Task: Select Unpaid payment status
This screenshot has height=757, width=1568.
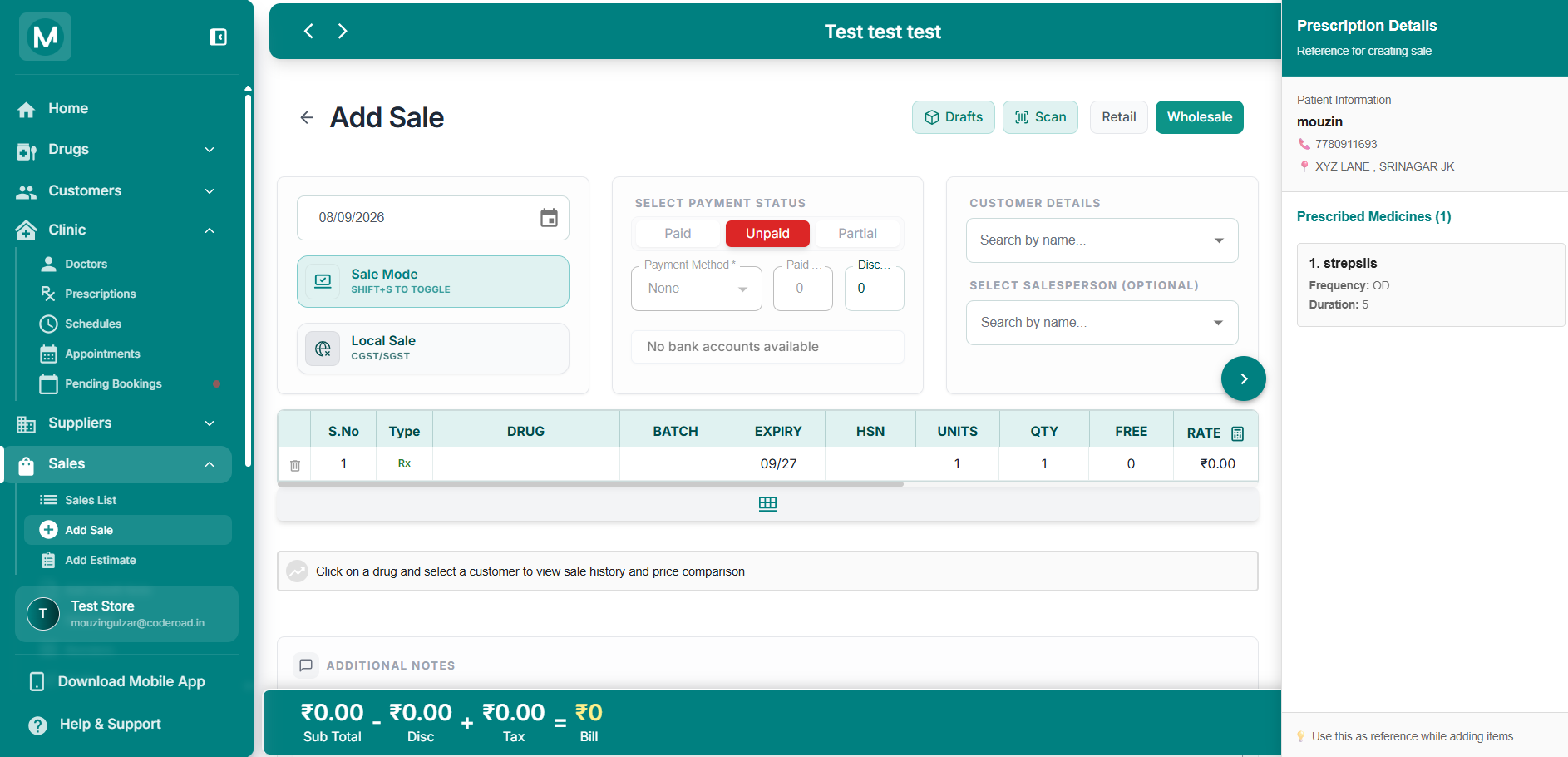Action: (x=767, y=234)
